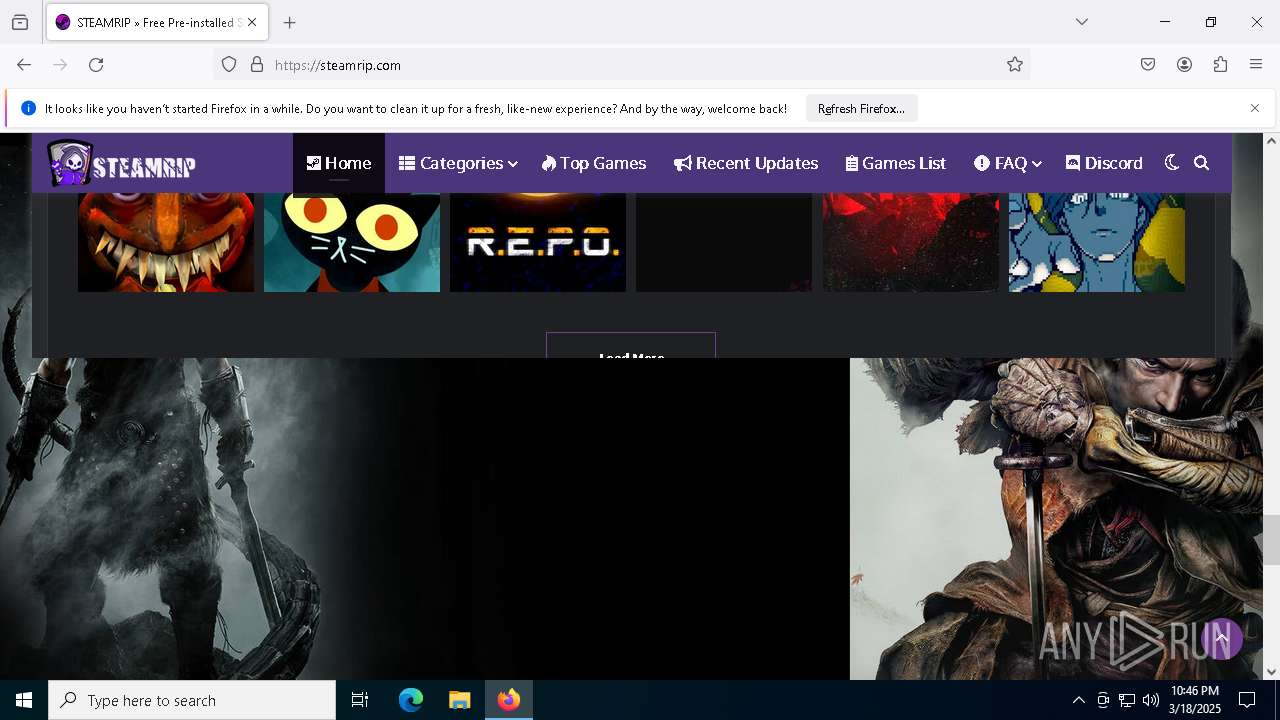Click the SteamRIP logo
The height and width of the screenshot is (720, 1280).
pos(122,163)
